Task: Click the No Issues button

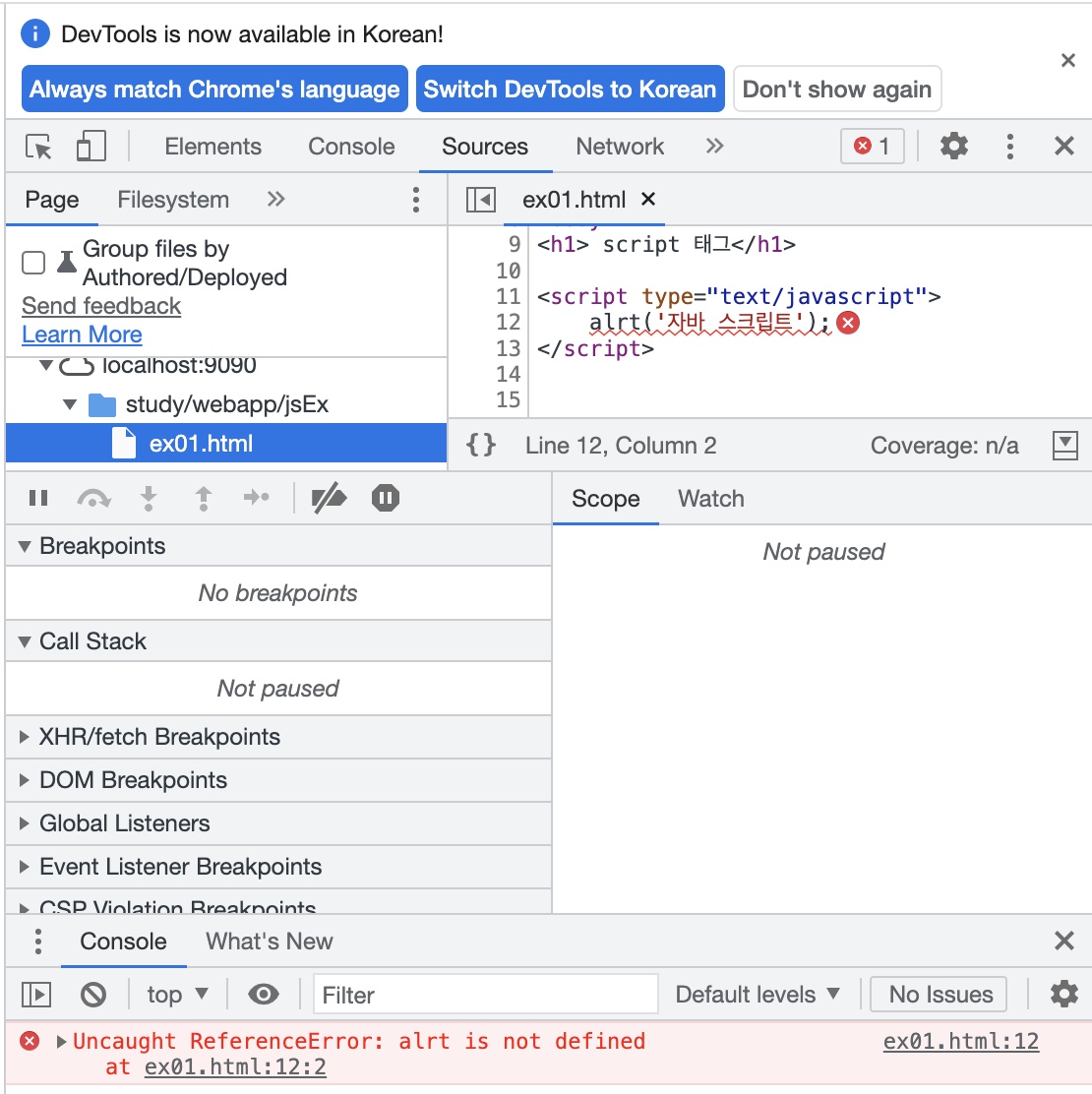Action: click(x=940, y=995)
